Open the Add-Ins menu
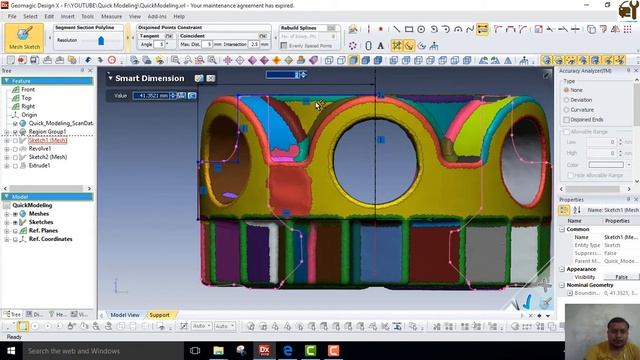 (157, 16)
